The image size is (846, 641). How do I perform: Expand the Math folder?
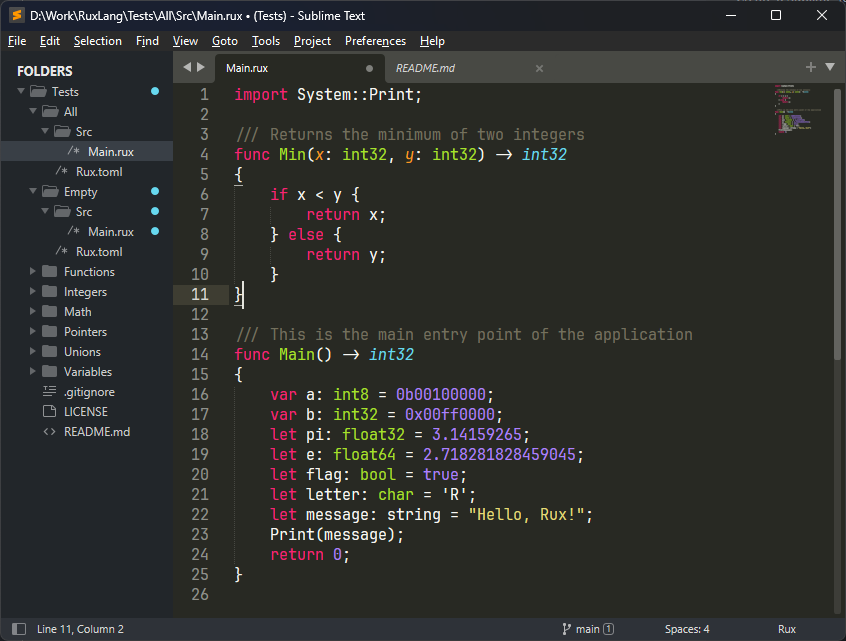tap(33, 311)
